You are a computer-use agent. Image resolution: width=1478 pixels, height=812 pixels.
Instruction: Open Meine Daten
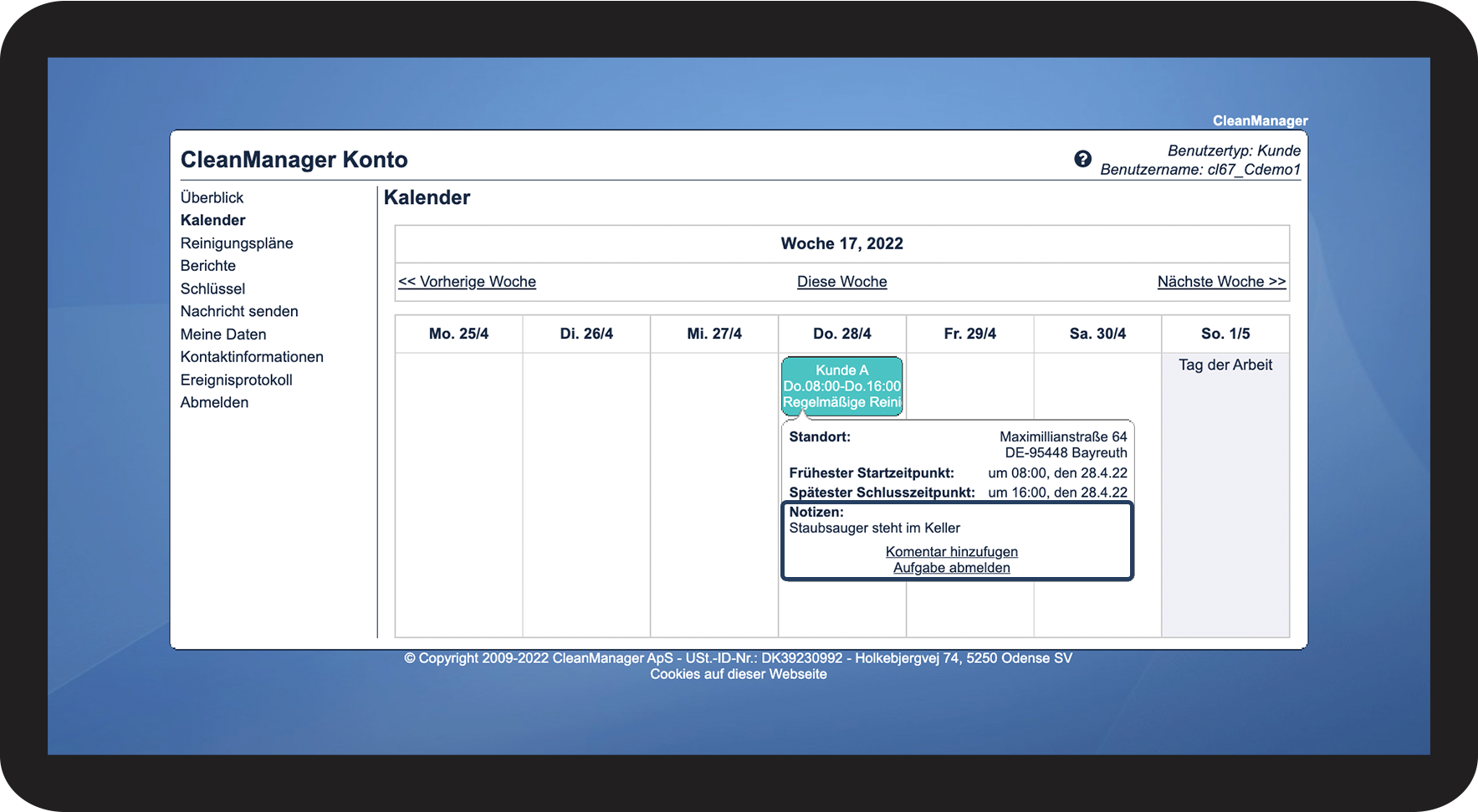coord(223,335)
